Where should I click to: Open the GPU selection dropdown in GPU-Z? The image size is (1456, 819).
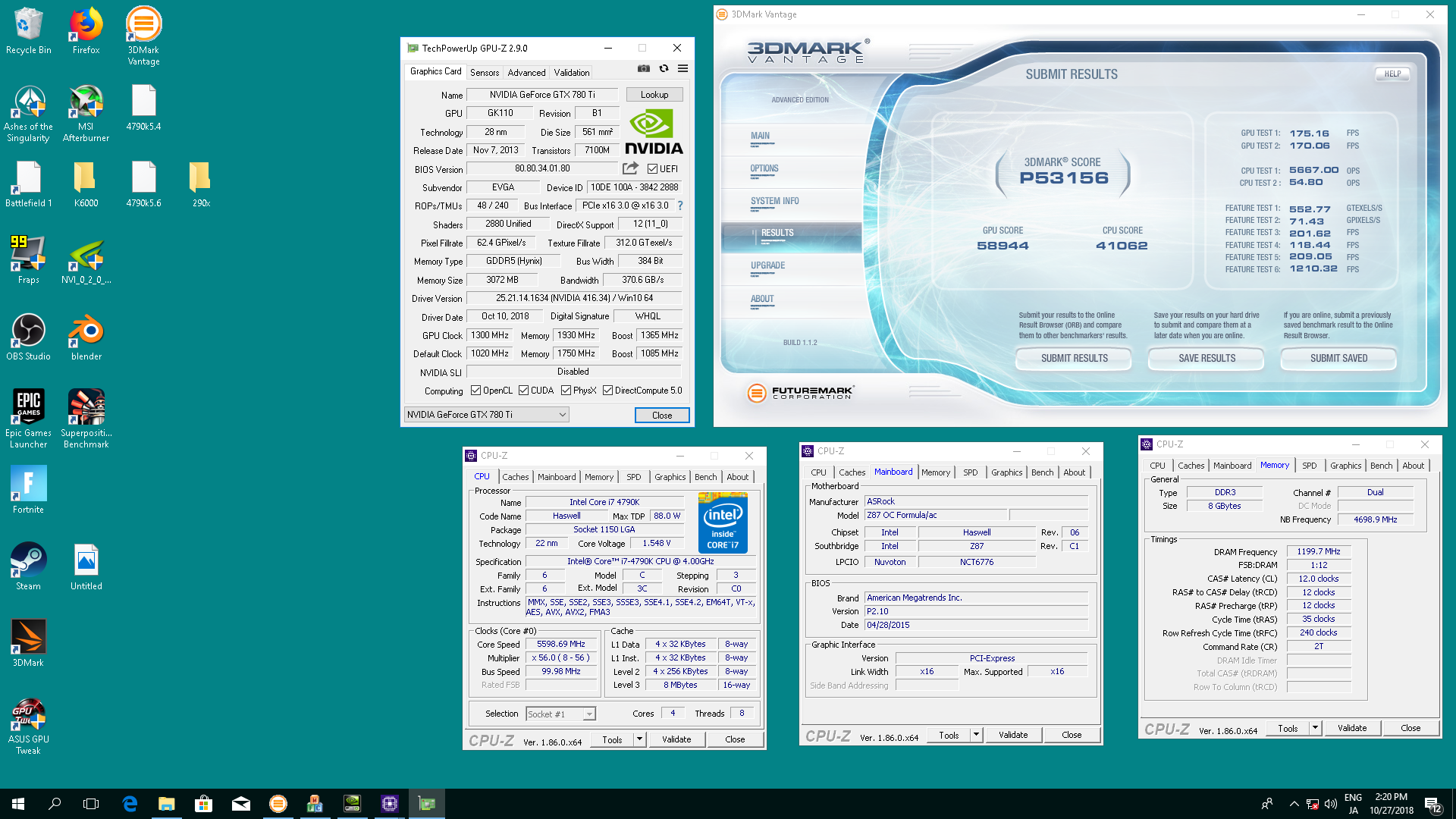coord(486,415)
